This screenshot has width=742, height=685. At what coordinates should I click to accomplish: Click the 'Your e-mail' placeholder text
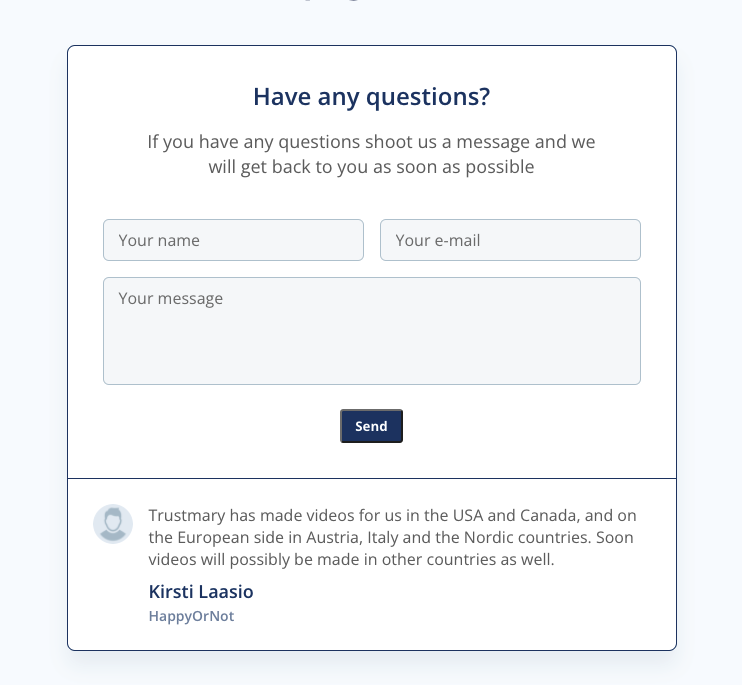(438, 240)
